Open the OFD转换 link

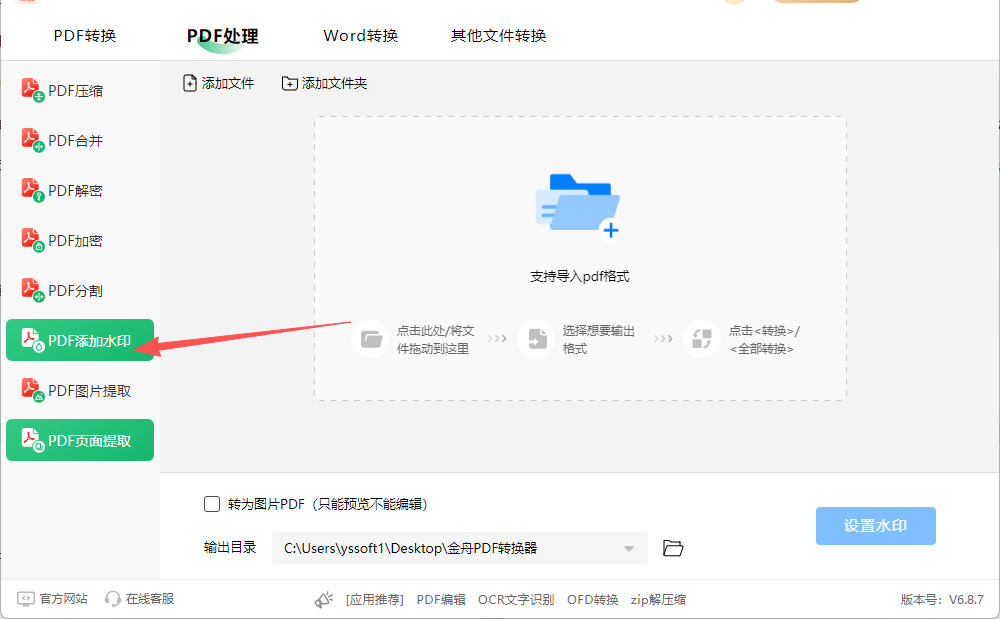click(x=592, y=600)
